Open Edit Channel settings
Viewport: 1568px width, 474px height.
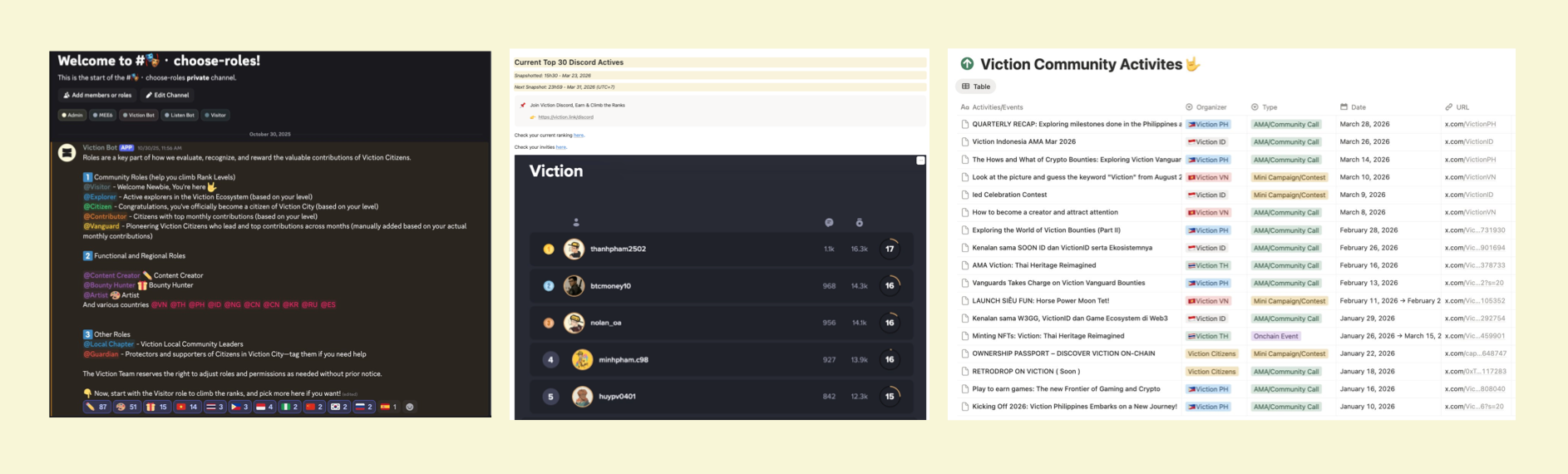click(168, 96)
